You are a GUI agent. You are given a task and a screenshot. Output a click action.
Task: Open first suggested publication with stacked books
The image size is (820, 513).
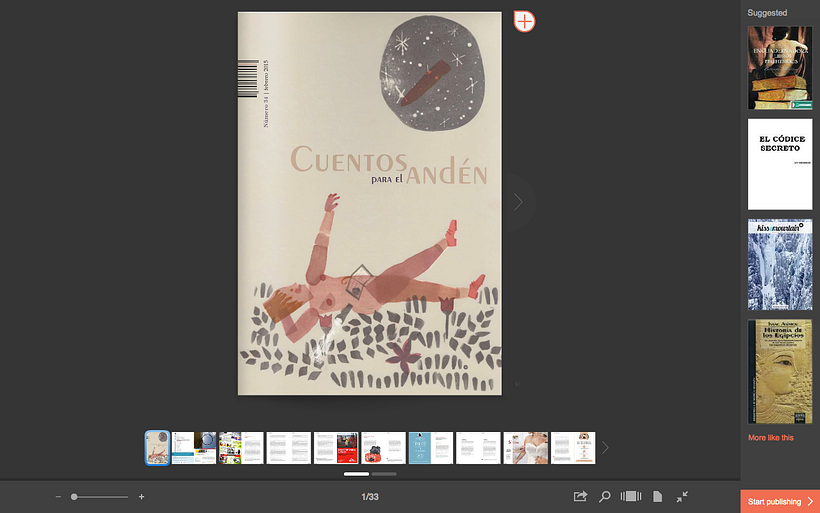[780, 68]
